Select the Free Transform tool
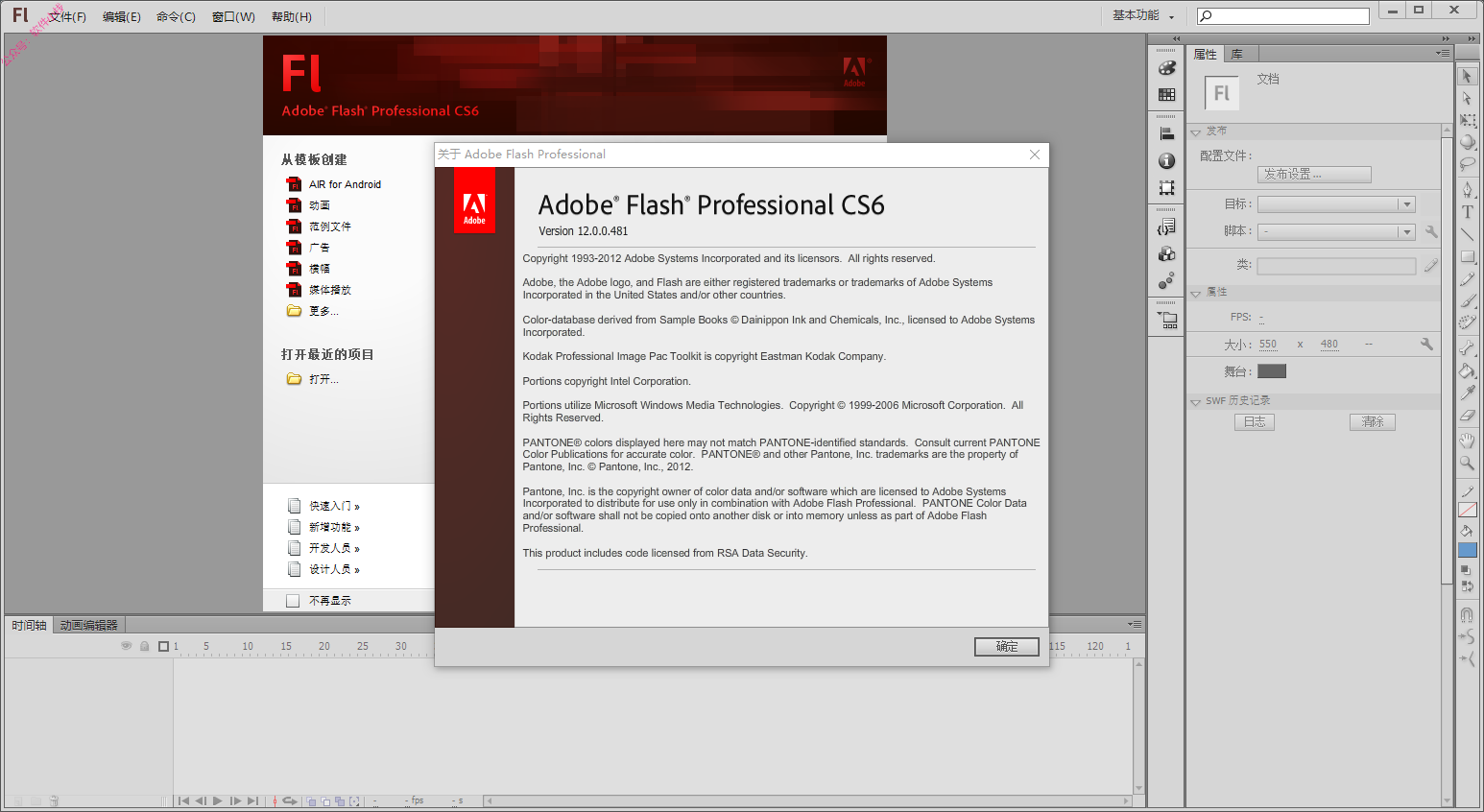This screenshot has width=1484, height=812. coord(1467,120)
